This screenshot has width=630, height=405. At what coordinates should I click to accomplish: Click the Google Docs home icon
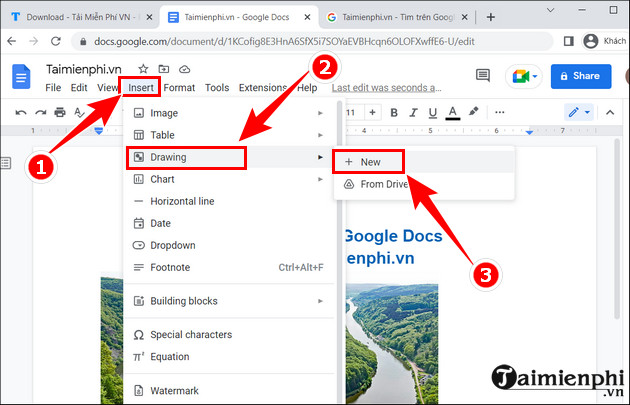coord(21,76)
